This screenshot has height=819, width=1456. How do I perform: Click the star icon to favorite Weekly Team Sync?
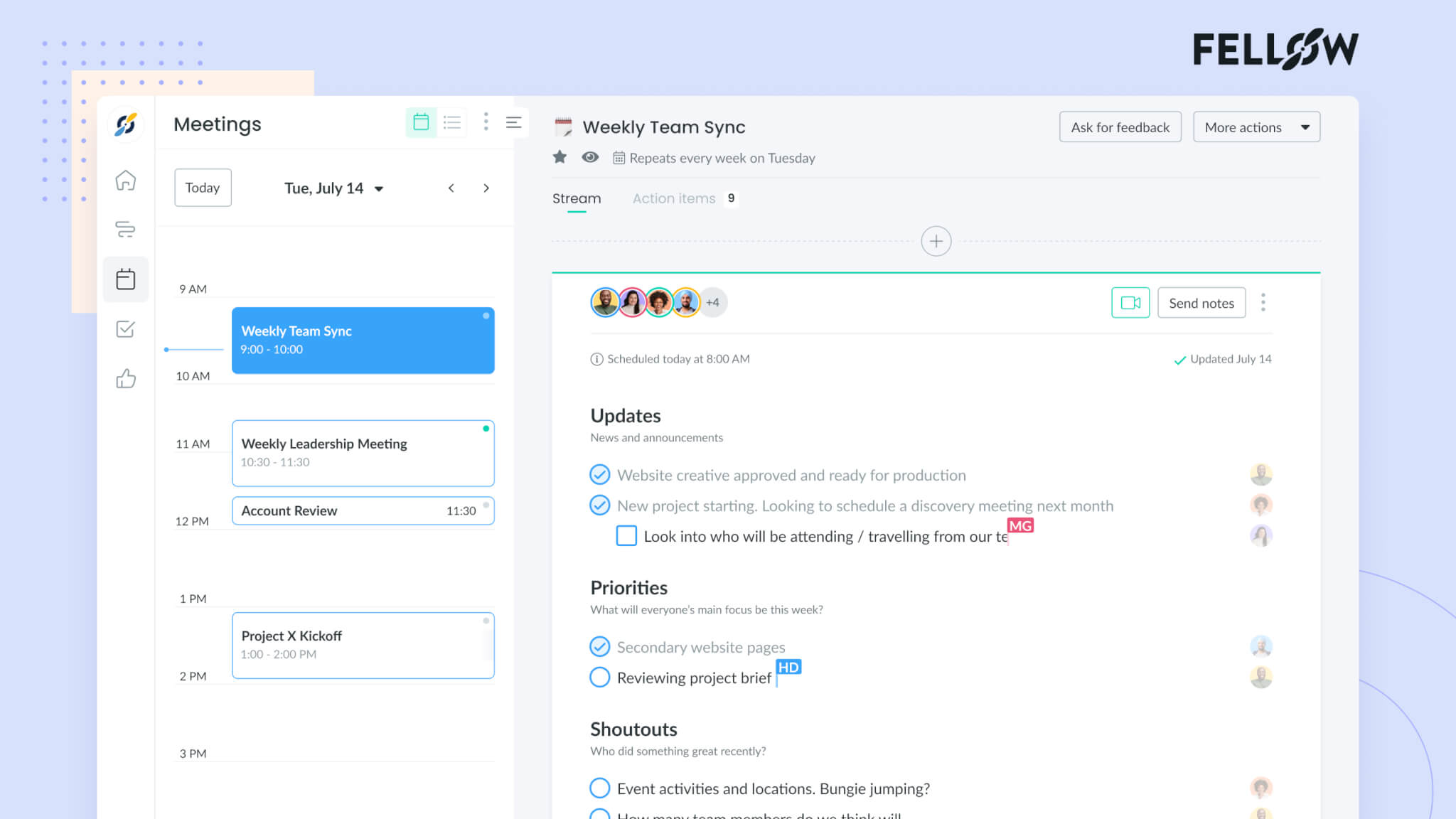pos(559,156)
